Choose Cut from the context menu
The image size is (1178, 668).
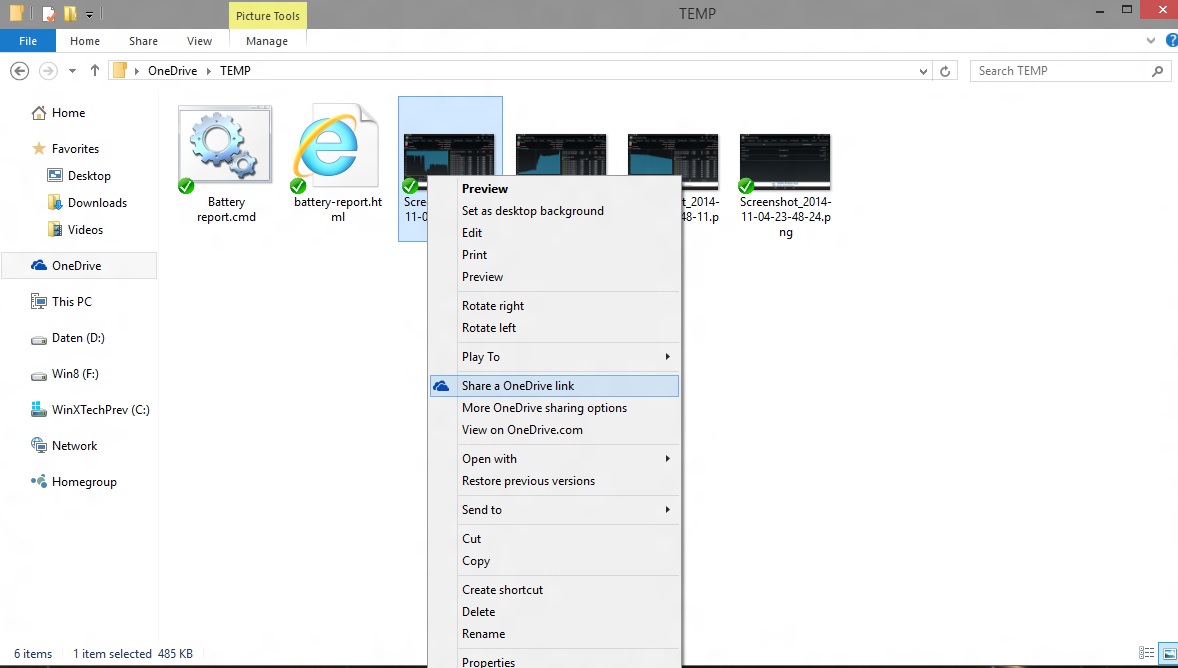point(554,539)
